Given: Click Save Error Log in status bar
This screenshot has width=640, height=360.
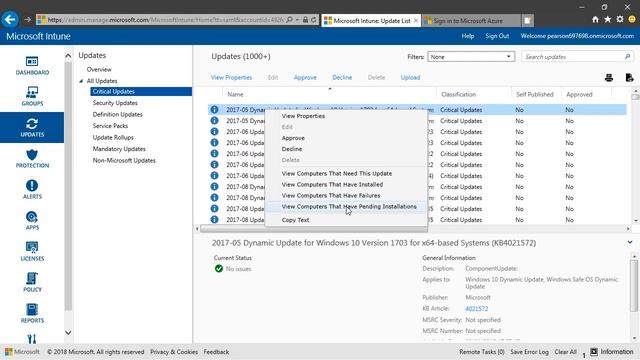Looking at the screenshot, I should [x=529, y=351].
